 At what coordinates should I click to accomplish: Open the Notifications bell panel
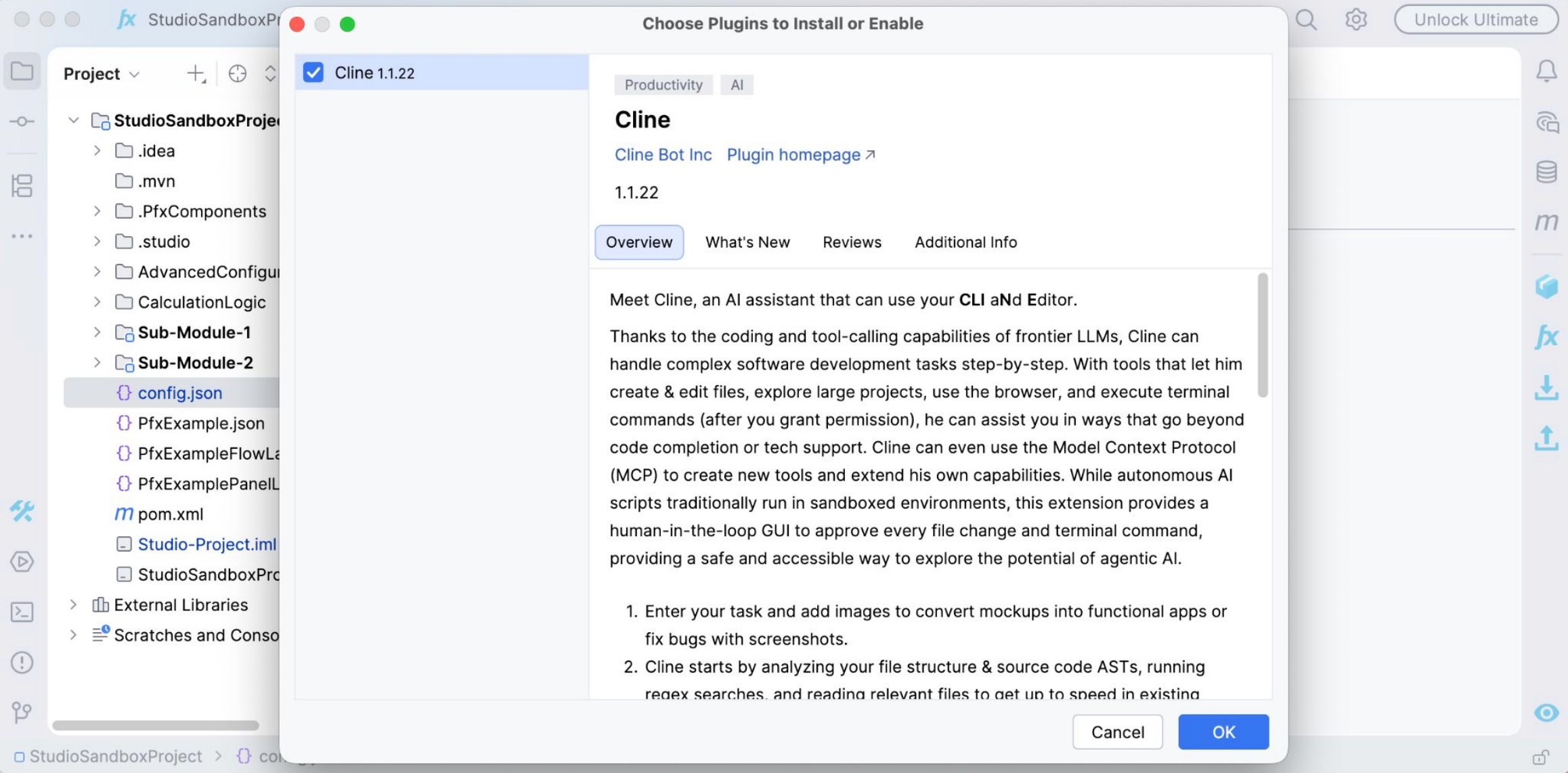pyautogui.click(x=1548, y=71)
